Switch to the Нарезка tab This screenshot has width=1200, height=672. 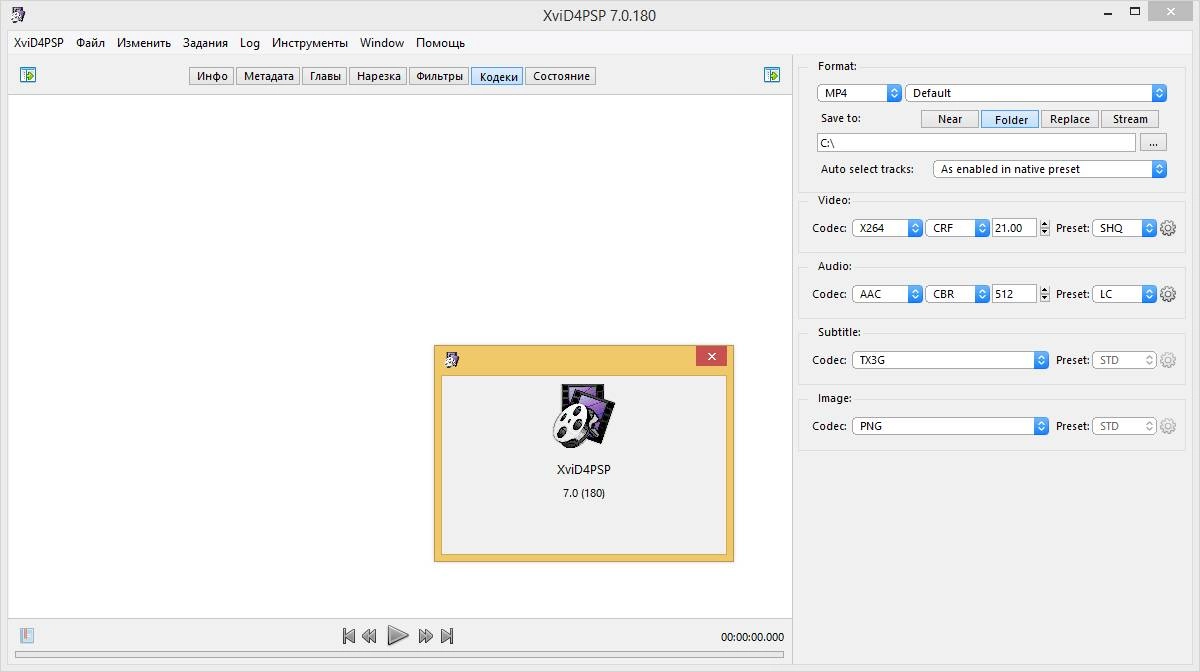point(378,76)
